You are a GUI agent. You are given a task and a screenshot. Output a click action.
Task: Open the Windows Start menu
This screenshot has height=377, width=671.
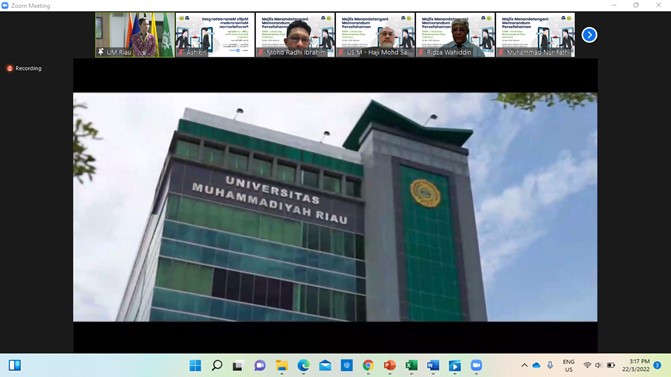coord(195,365)
